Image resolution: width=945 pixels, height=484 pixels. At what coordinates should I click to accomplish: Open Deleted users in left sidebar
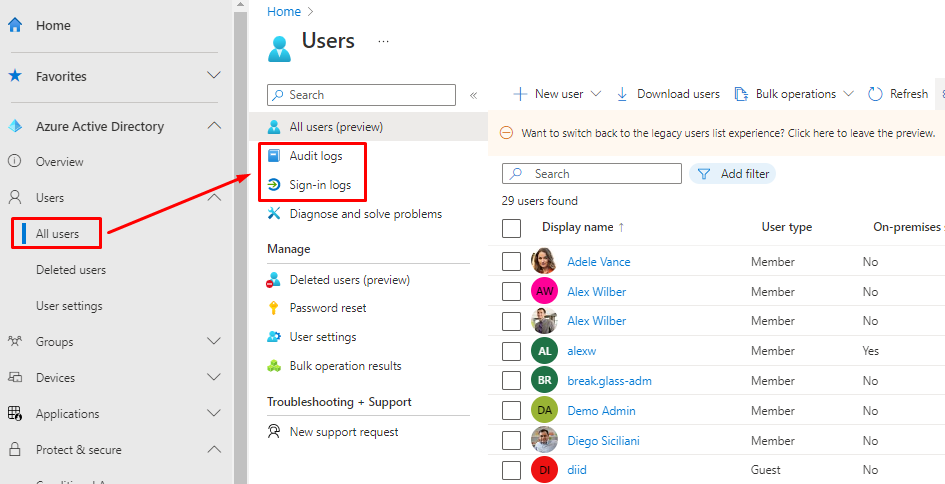pyautogui.click(x=70, y=270)
